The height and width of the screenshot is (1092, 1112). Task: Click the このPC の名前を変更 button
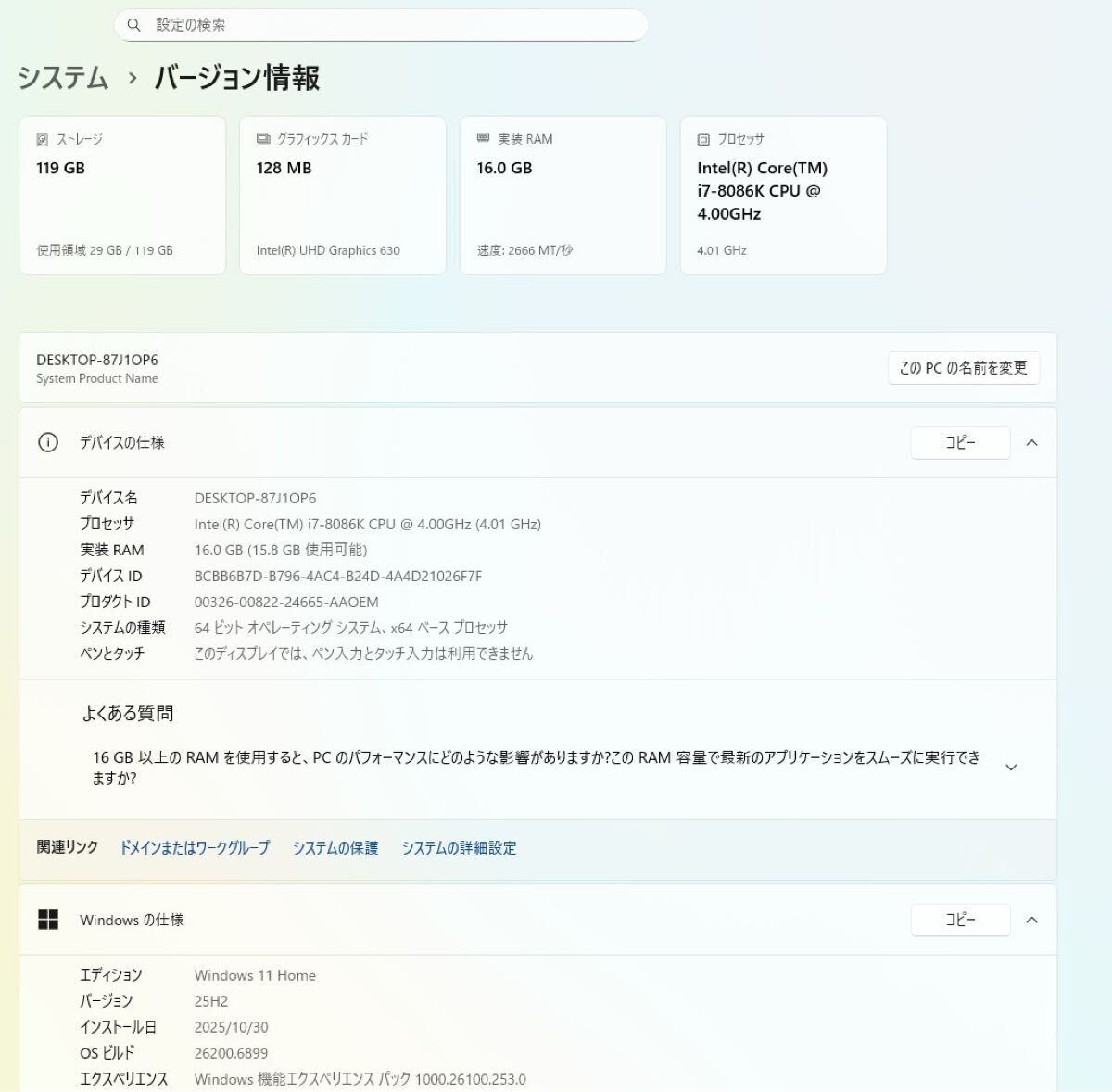point(964,368)
